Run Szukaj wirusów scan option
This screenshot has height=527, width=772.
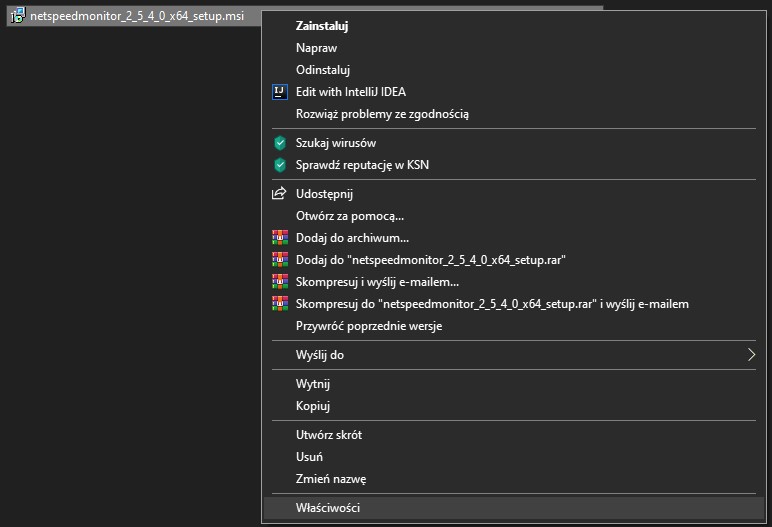click(x=514, y=143)
